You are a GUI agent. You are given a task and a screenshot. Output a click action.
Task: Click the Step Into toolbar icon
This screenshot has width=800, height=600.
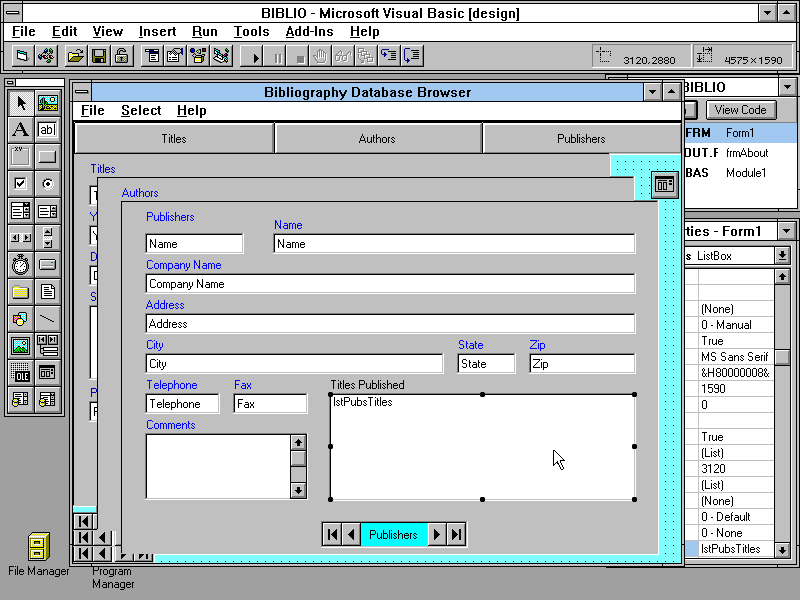(389, 56)
